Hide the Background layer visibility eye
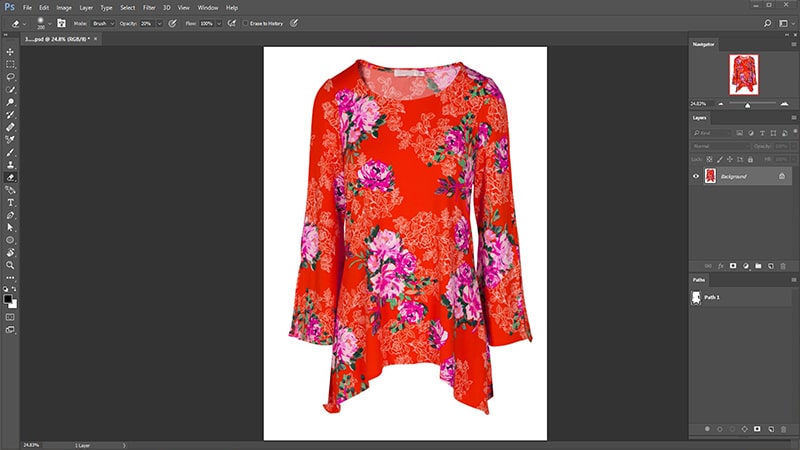Image resolution: width=800 pixels, height=450 pixels. pyautogui.click(x=696, y=176)
